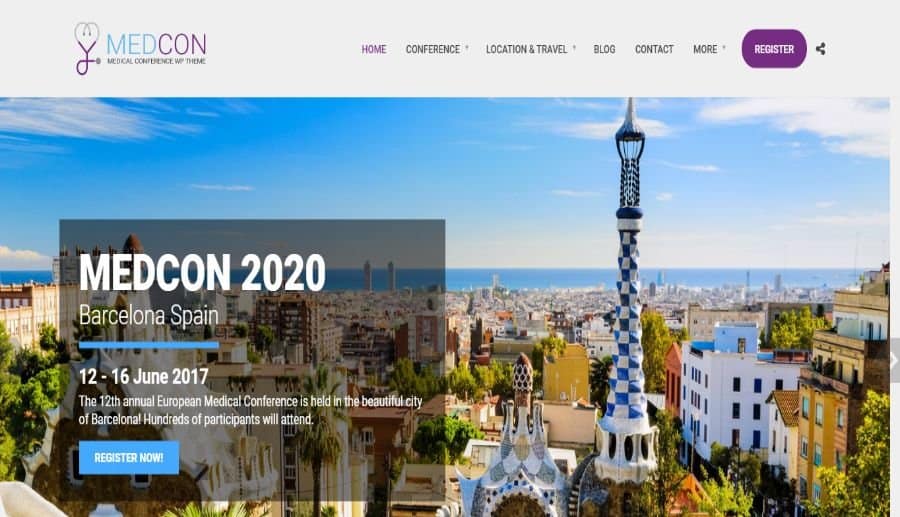Screen dimensions: 900x517
Task: Expand the Conference dropdown arrow
Action: (467, 48)
